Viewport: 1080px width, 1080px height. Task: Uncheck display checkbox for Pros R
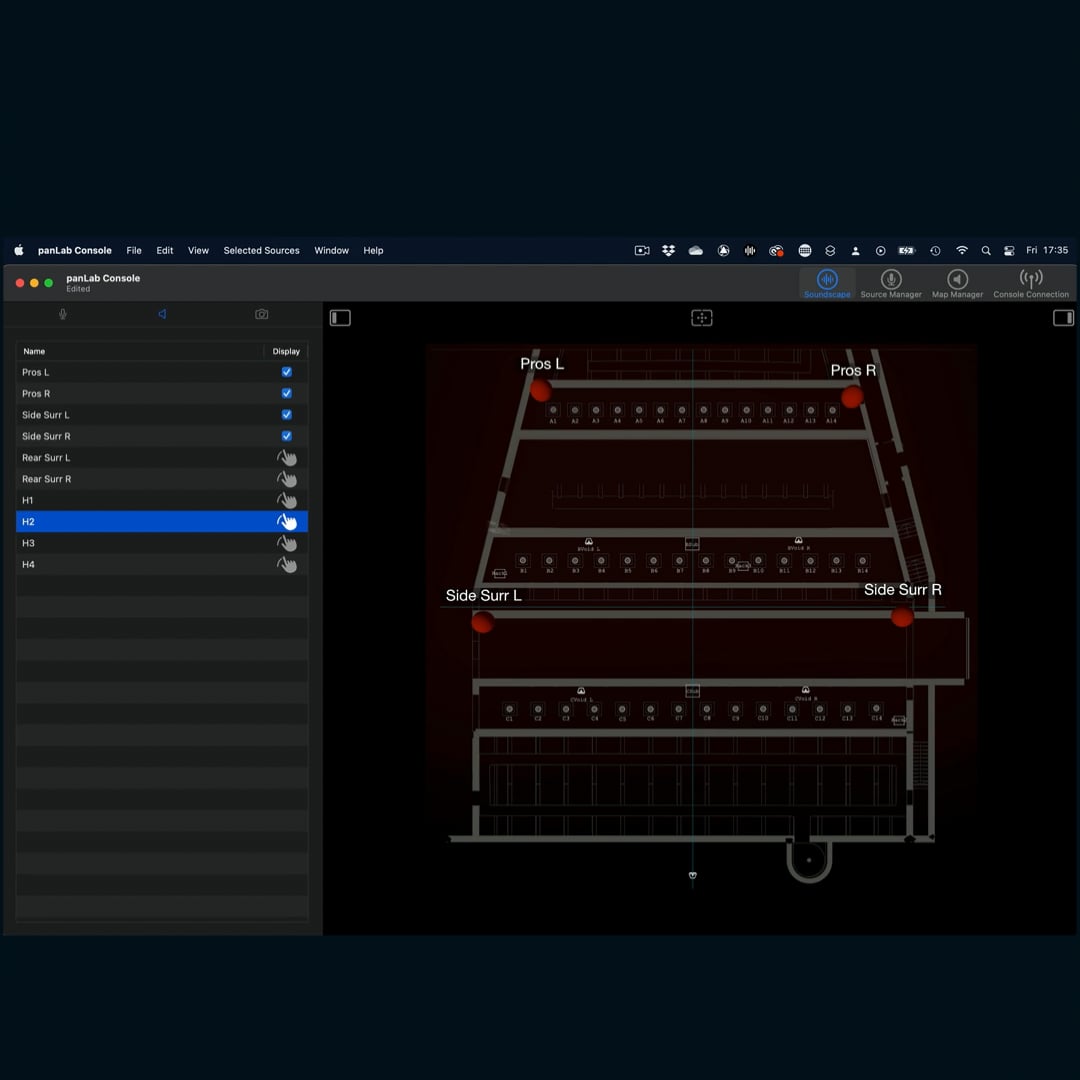click(287, 393)
